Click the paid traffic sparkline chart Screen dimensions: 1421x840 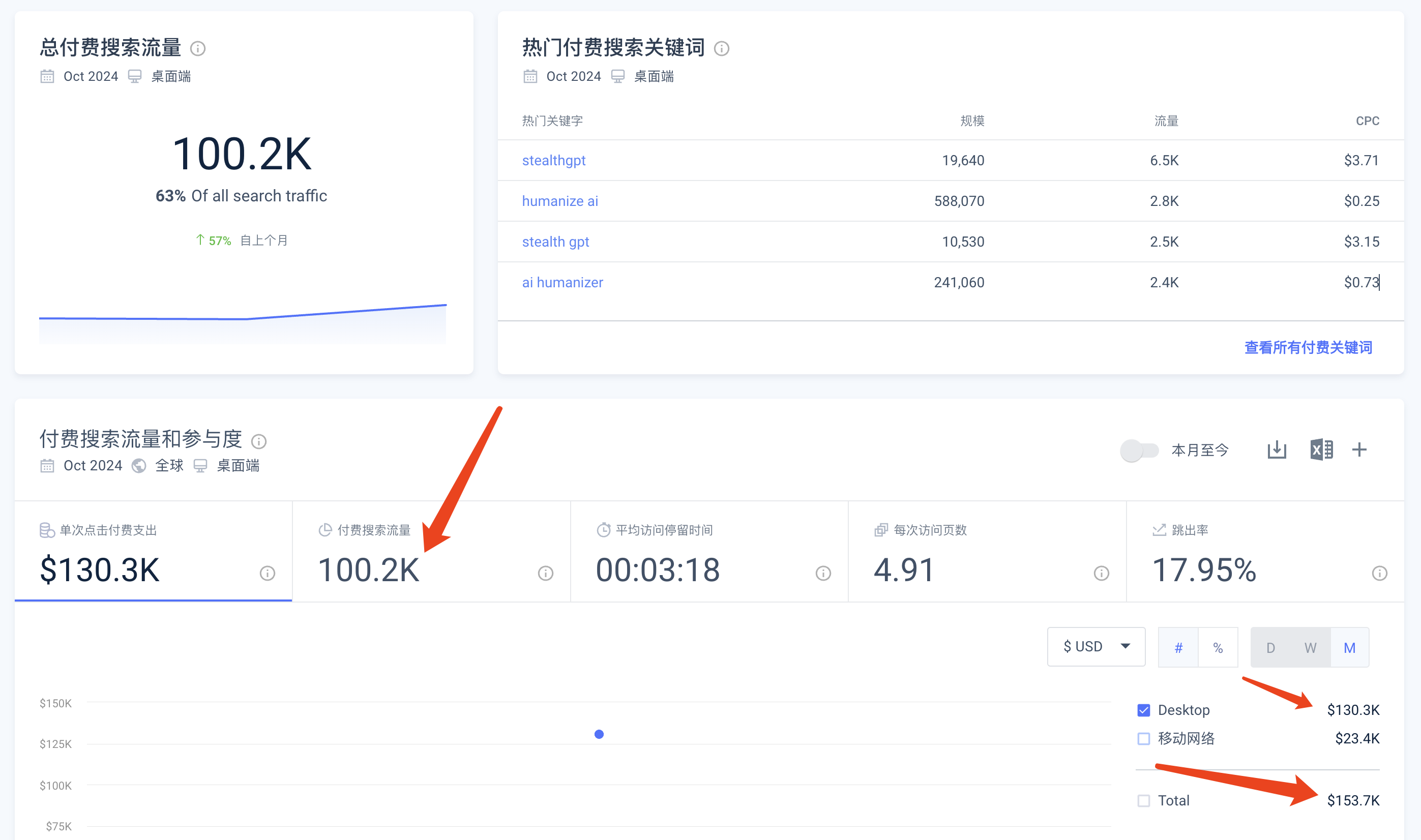coord(242,324)
